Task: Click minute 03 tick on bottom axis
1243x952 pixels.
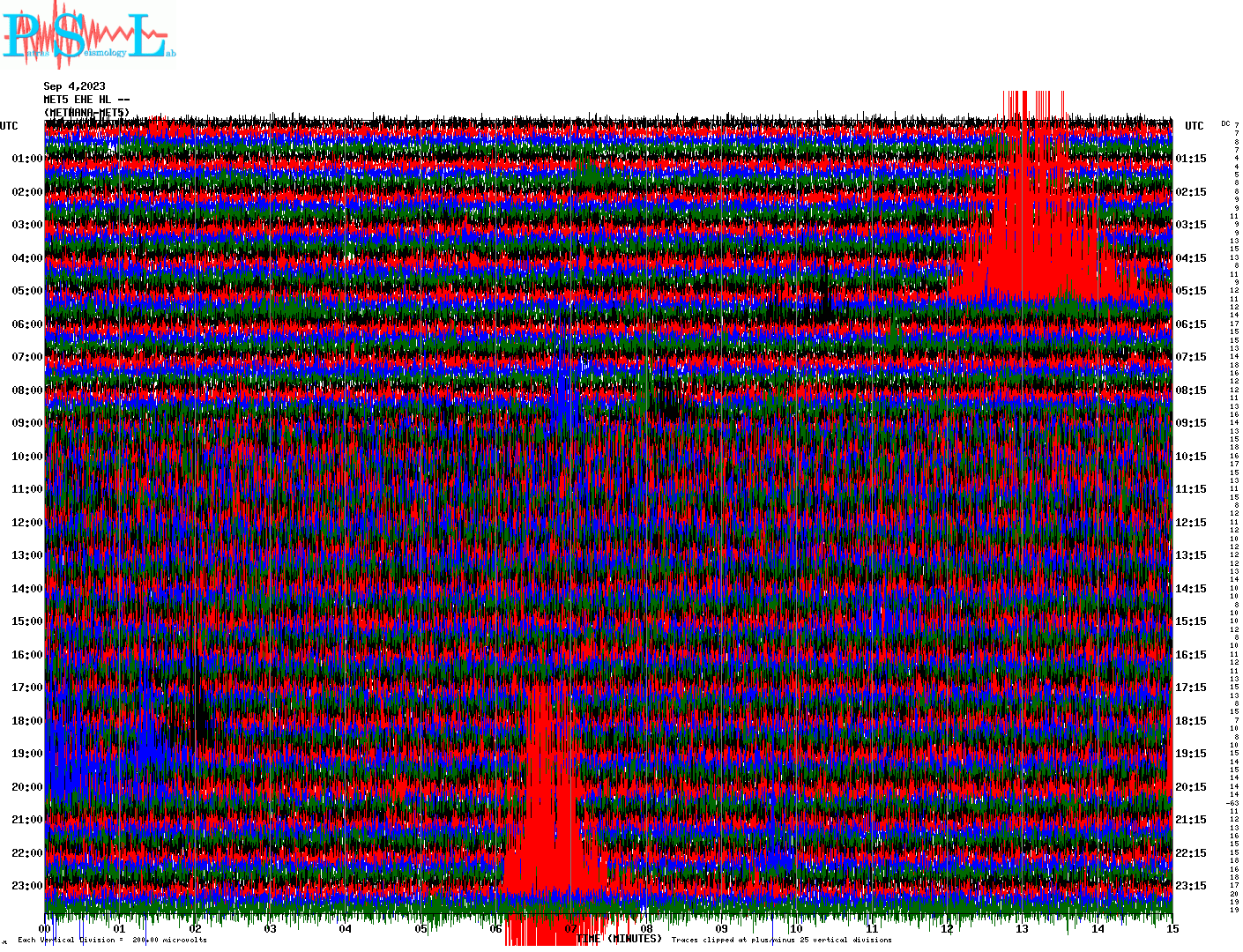Action: click(x=270, y=929)
